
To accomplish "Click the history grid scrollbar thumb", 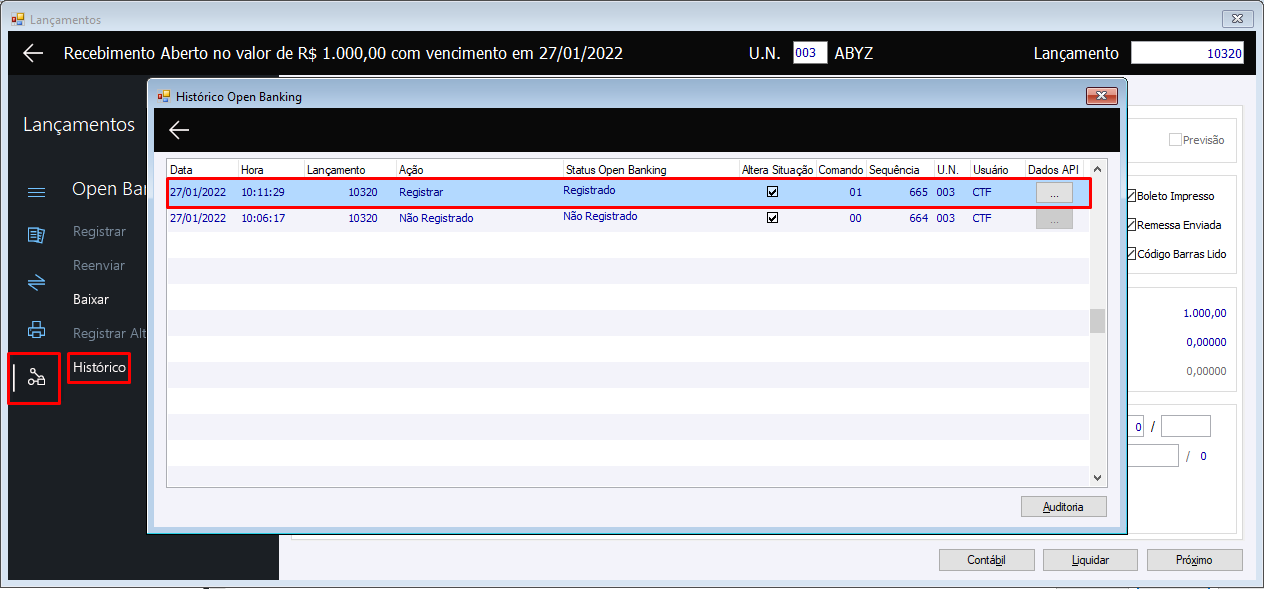I will point(1097,320).
